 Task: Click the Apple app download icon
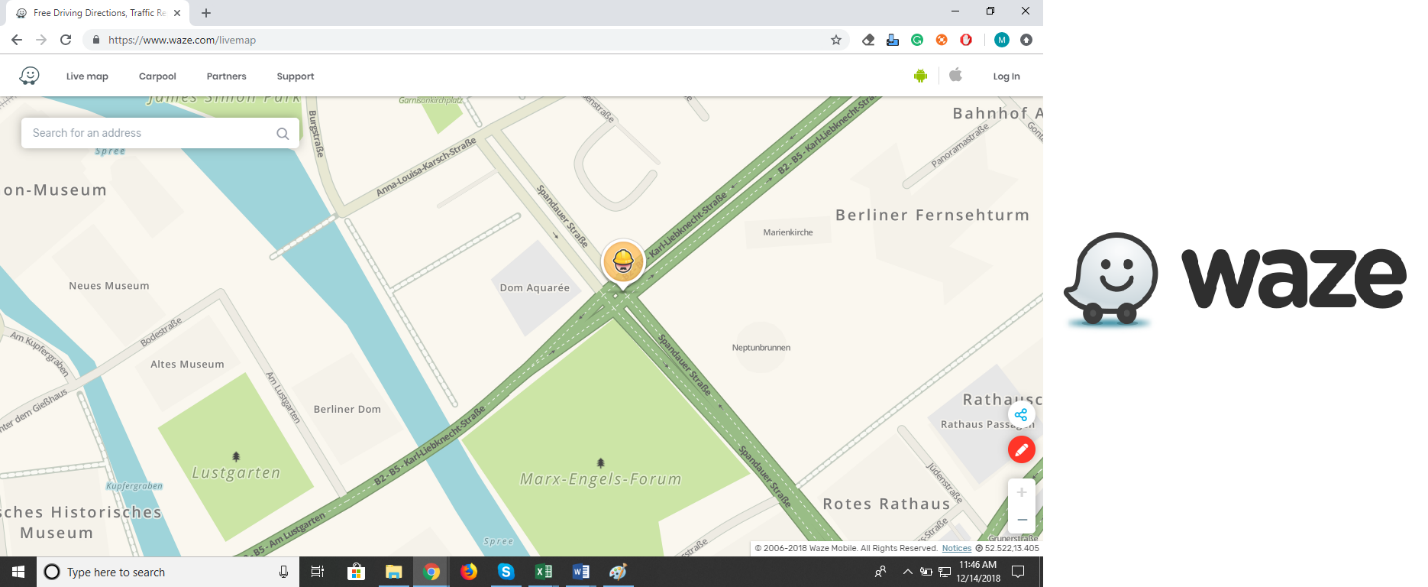(x=955, y=75)
